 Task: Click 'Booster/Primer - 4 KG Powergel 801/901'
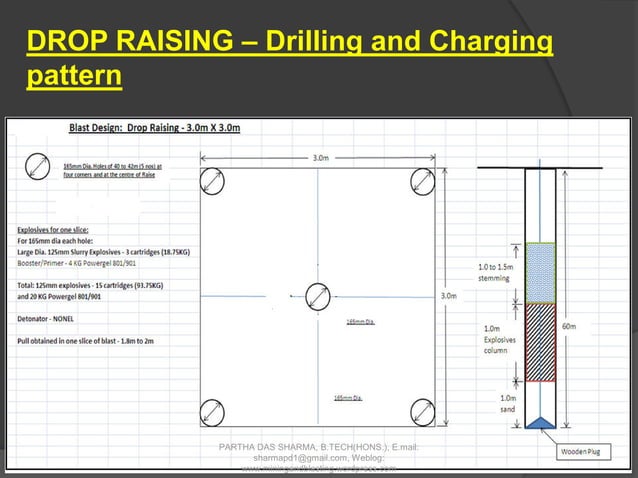coord(76,263)
